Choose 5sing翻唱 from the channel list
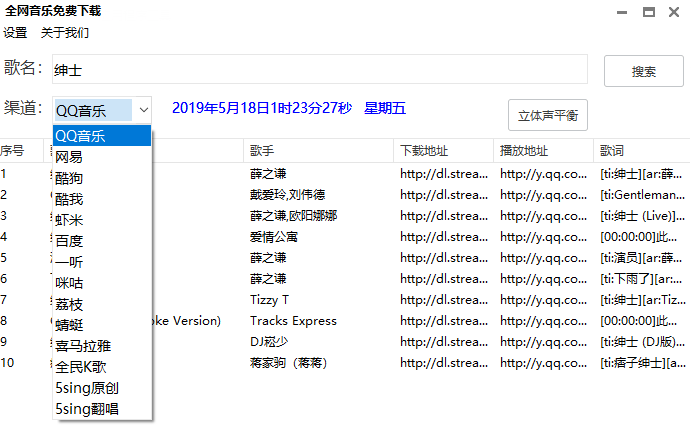The height and width of the screenshot is (437, 691). point(102,409)
